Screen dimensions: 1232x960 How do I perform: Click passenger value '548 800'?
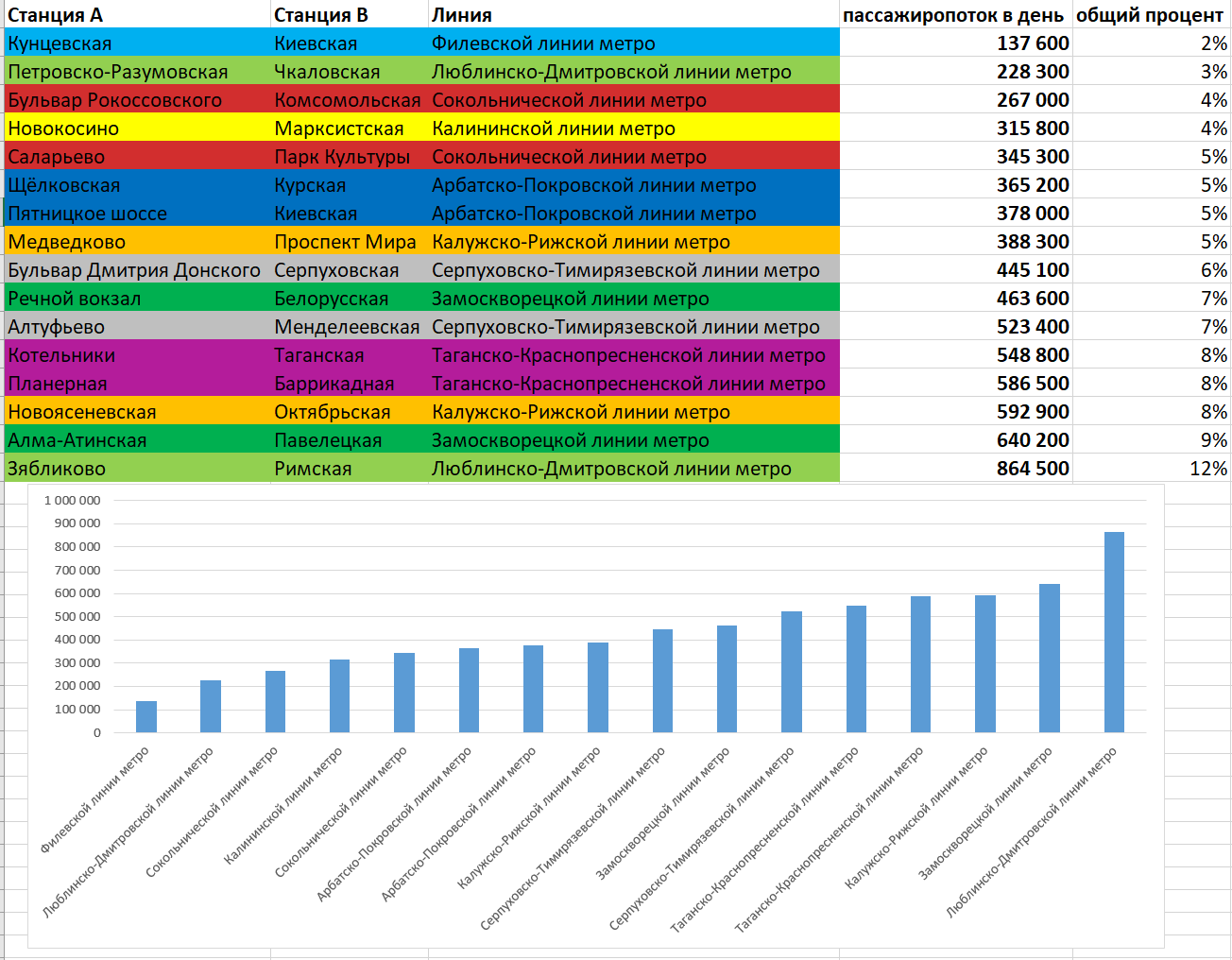tap(955, 354)
